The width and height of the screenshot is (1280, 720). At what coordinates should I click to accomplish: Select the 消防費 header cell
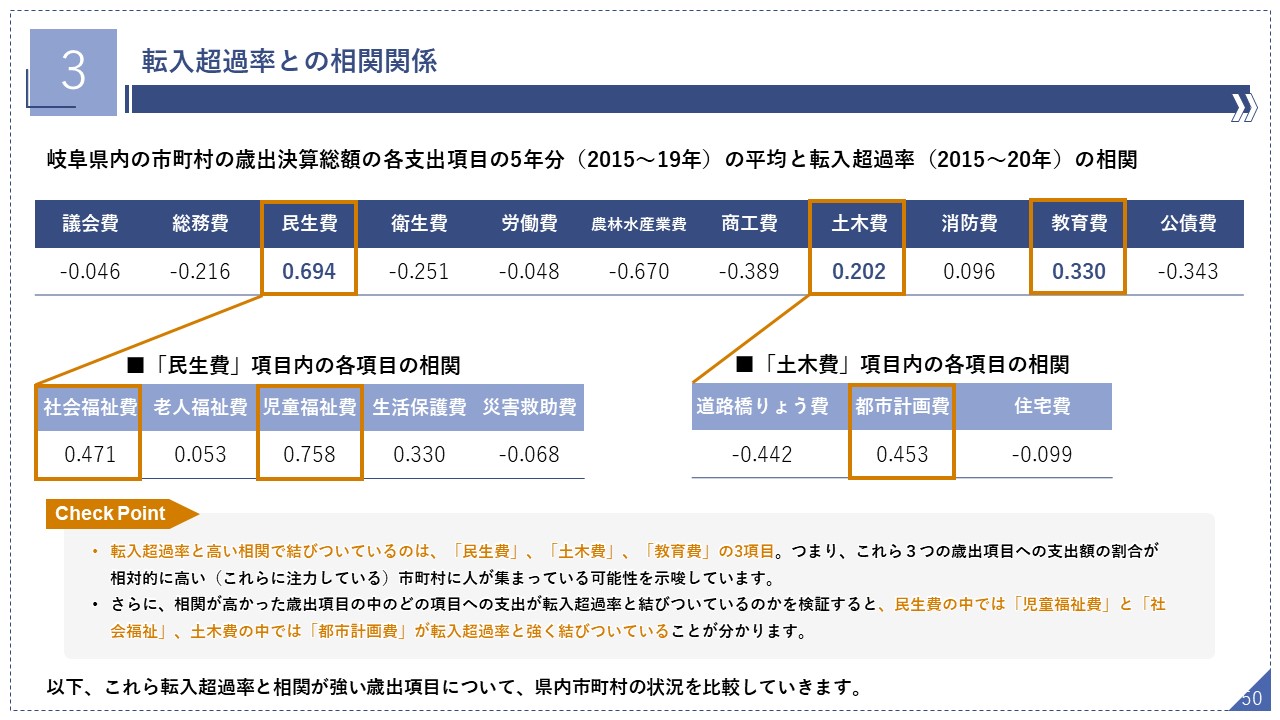tap(970, 224)
